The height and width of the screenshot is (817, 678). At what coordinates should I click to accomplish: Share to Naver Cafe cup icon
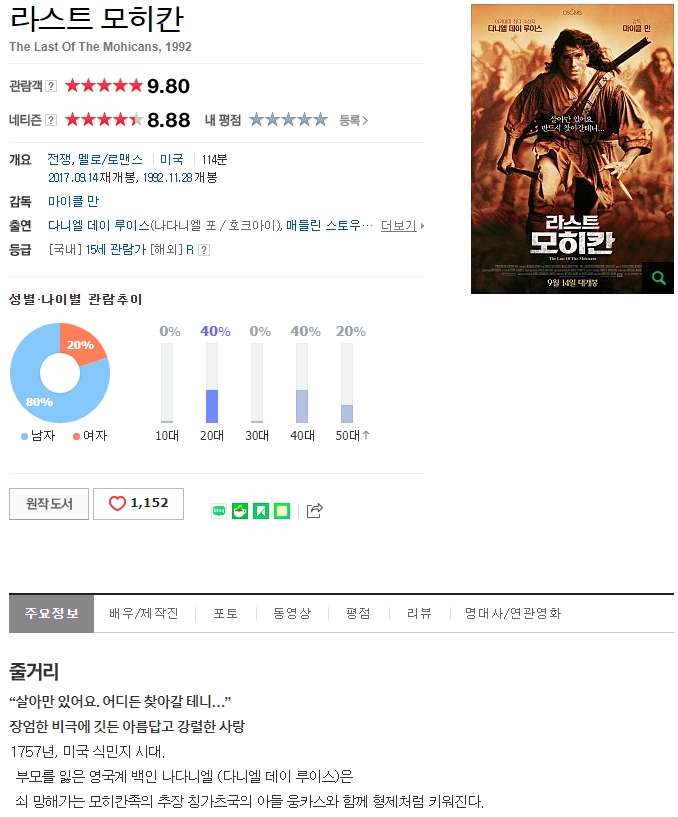(x=240, y=511)
